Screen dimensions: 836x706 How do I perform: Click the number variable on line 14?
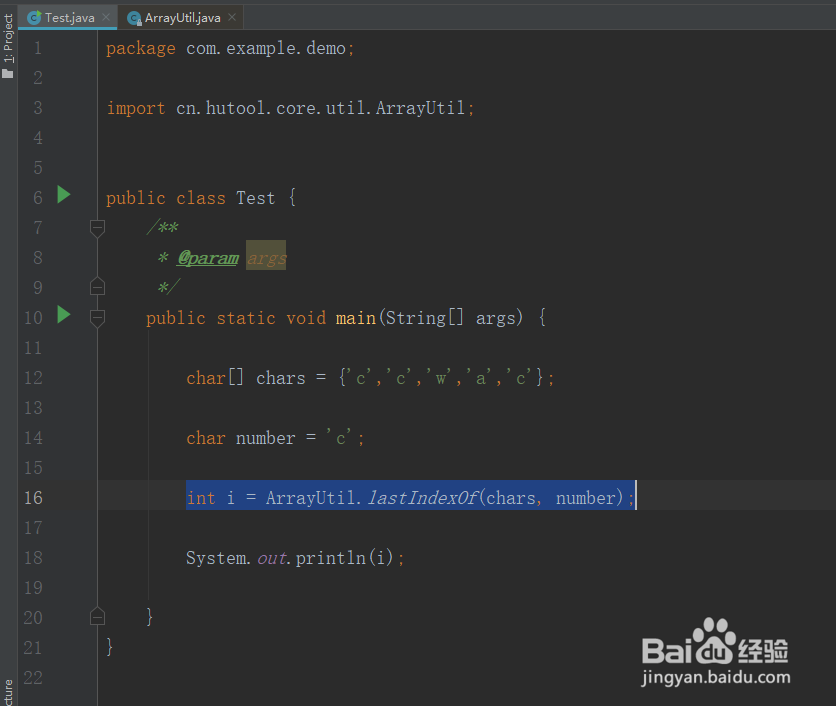click(266, 438)
